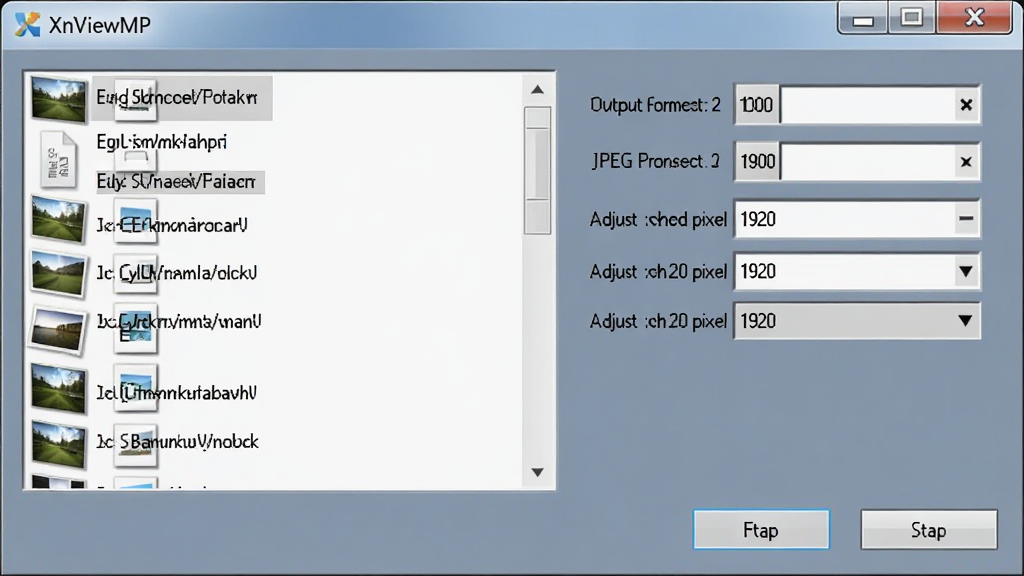Screen dimensions: 1024x576
Task: Select the document file icon in the list
Action: click(57, 159)
